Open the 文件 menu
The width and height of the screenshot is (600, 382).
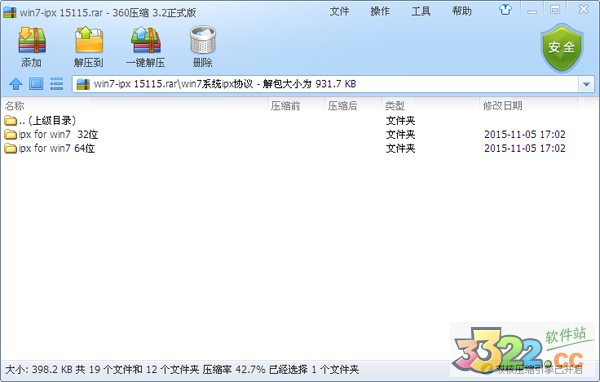pyautogui.click(x=339, y=11)
